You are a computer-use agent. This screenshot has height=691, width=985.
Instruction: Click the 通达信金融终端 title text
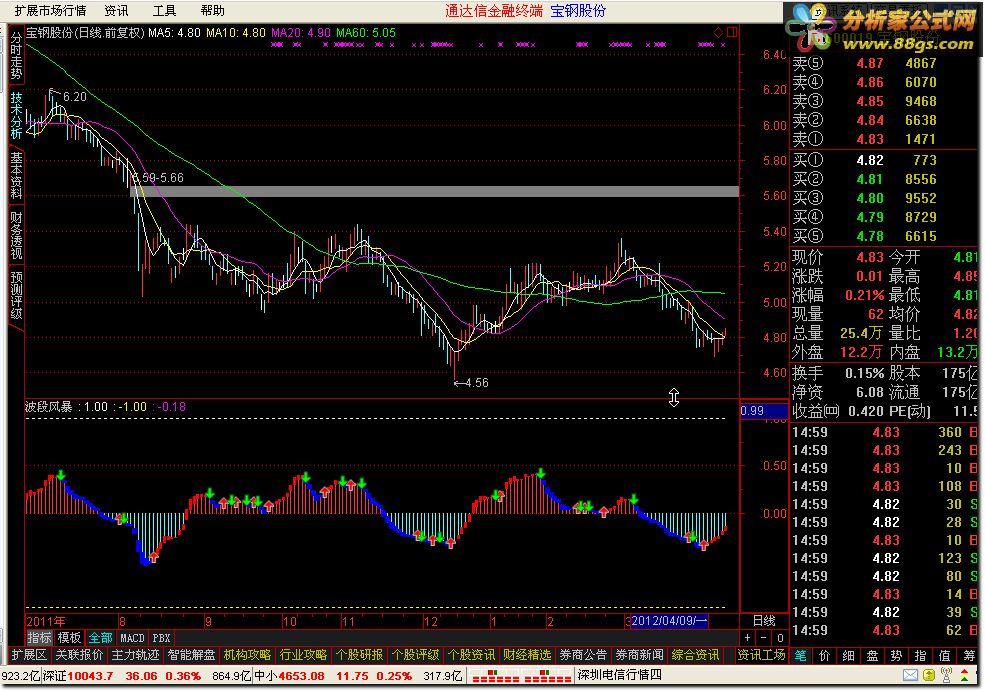(494, 11)
